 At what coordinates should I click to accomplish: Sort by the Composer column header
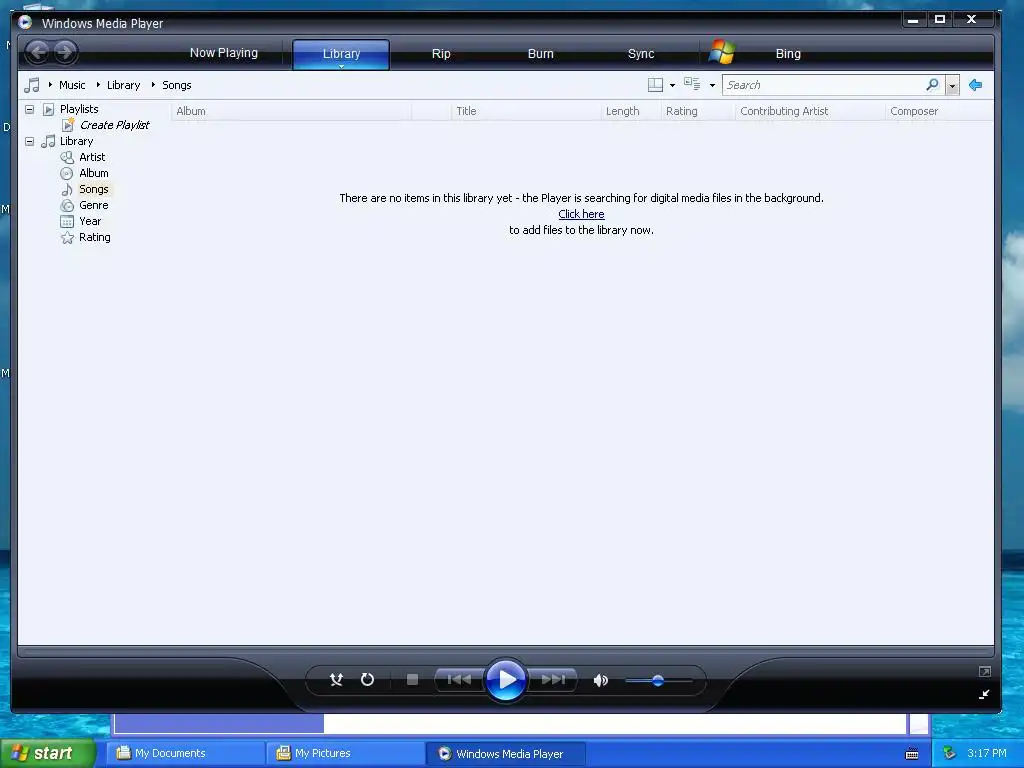[x=939, y=111]
